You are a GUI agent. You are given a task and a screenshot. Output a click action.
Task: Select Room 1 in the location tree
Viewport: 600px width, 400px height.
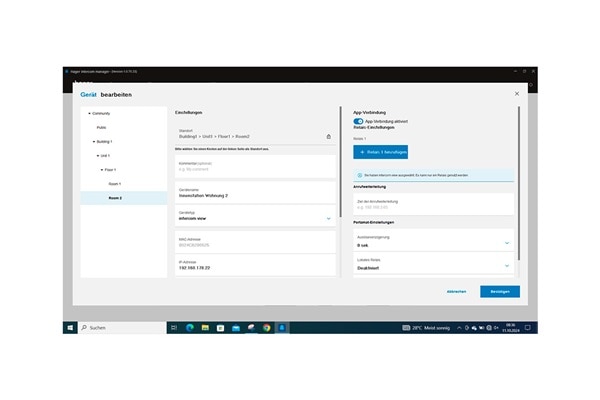[x=114, y=184]
